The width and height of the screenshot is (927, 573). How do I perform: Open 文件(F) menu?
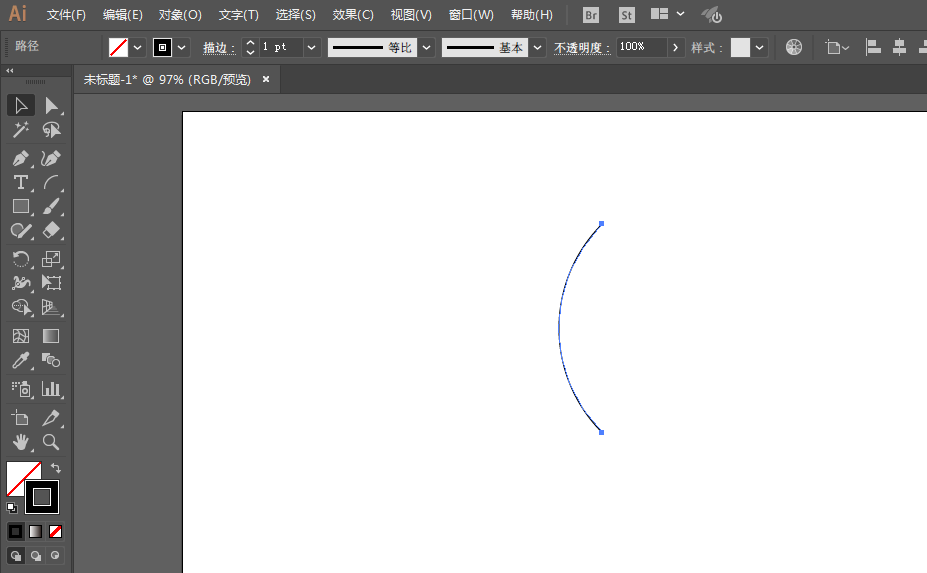66,15
